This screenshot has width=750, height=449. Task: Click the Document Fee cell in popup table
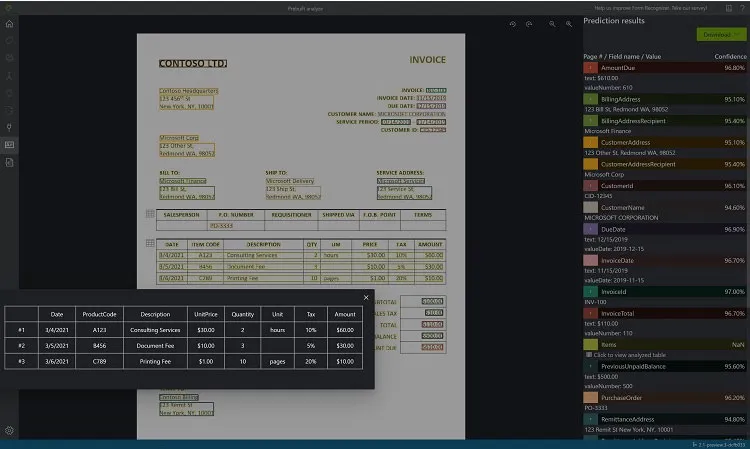(155, 346)
